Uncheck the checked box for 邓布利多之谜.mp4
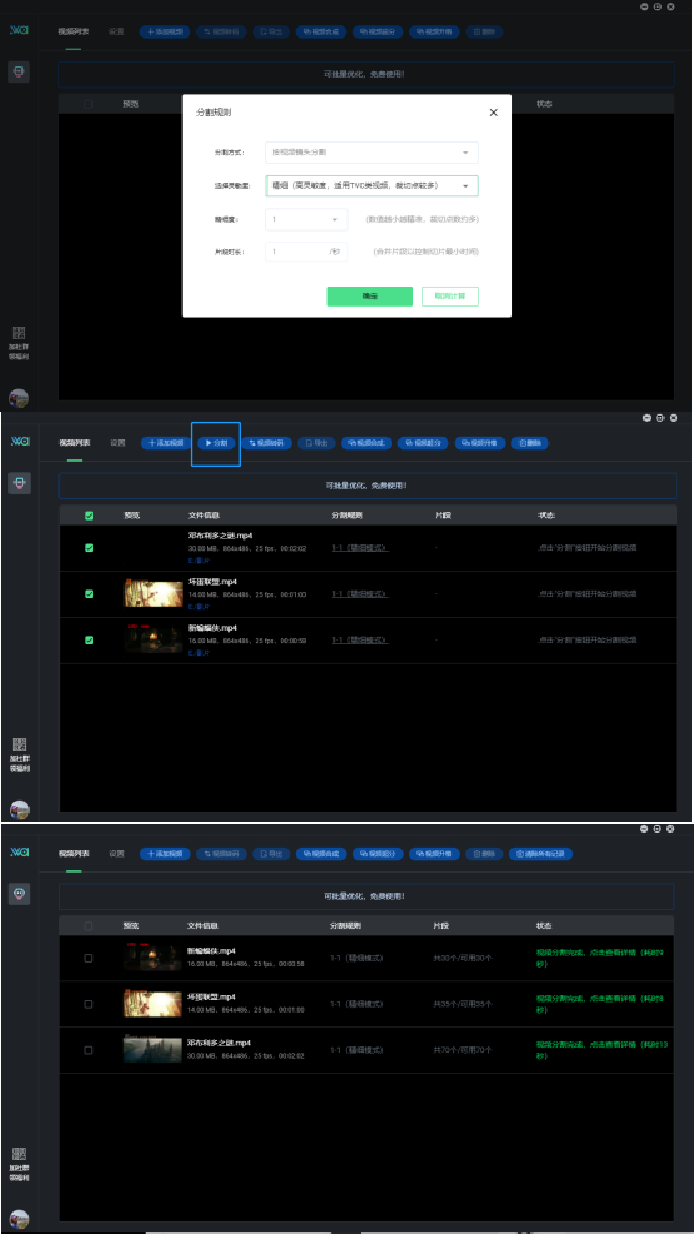The height and width of the screenshot is (1235, 694). [x=89, y=548]
